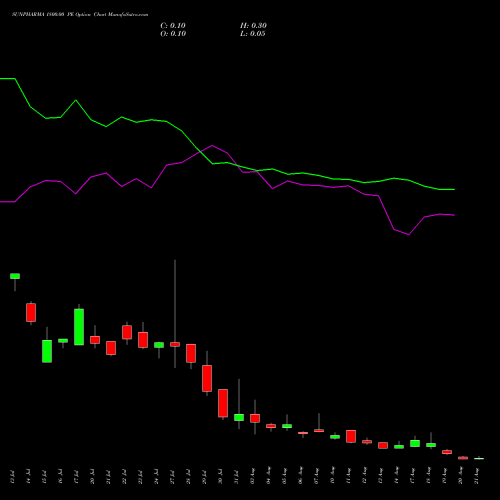Click the red candle for 19 Aug
The height and width of the screenshot is (500, 500).
447,452
